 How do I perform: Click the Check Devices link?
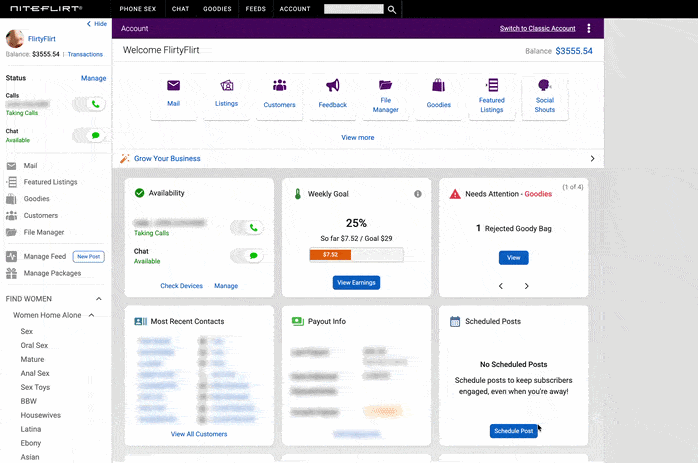point(182,286)
